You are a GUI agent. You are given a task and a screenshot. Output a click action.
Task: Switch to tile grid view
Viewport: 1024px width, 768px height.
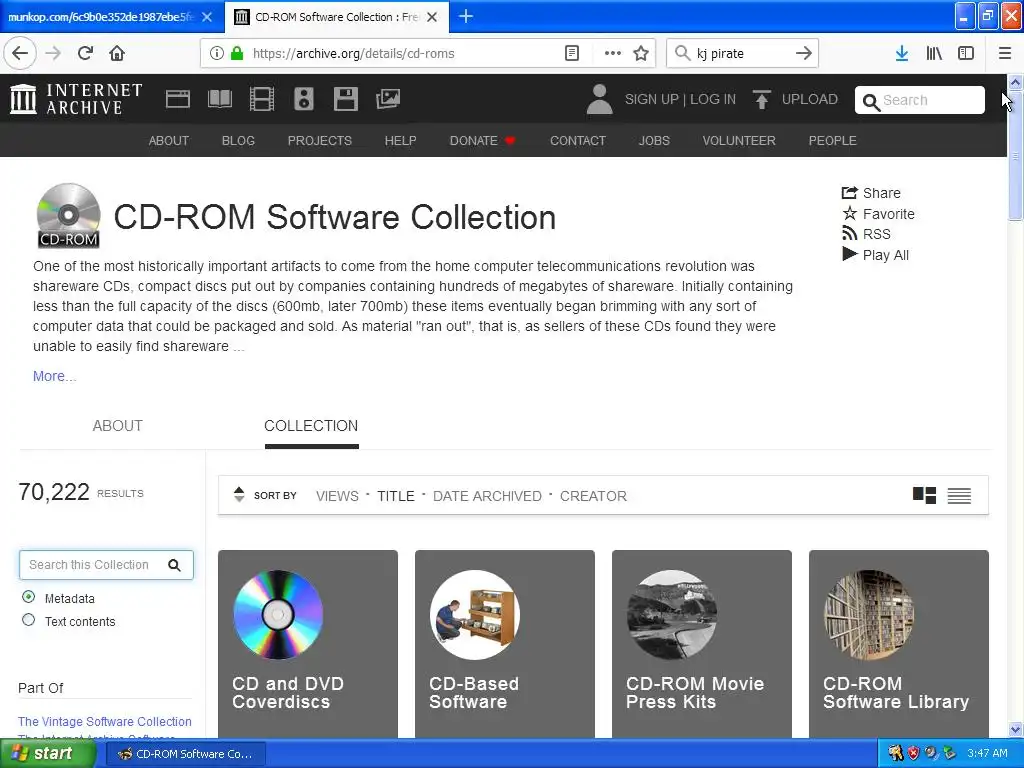pos(924,496)
